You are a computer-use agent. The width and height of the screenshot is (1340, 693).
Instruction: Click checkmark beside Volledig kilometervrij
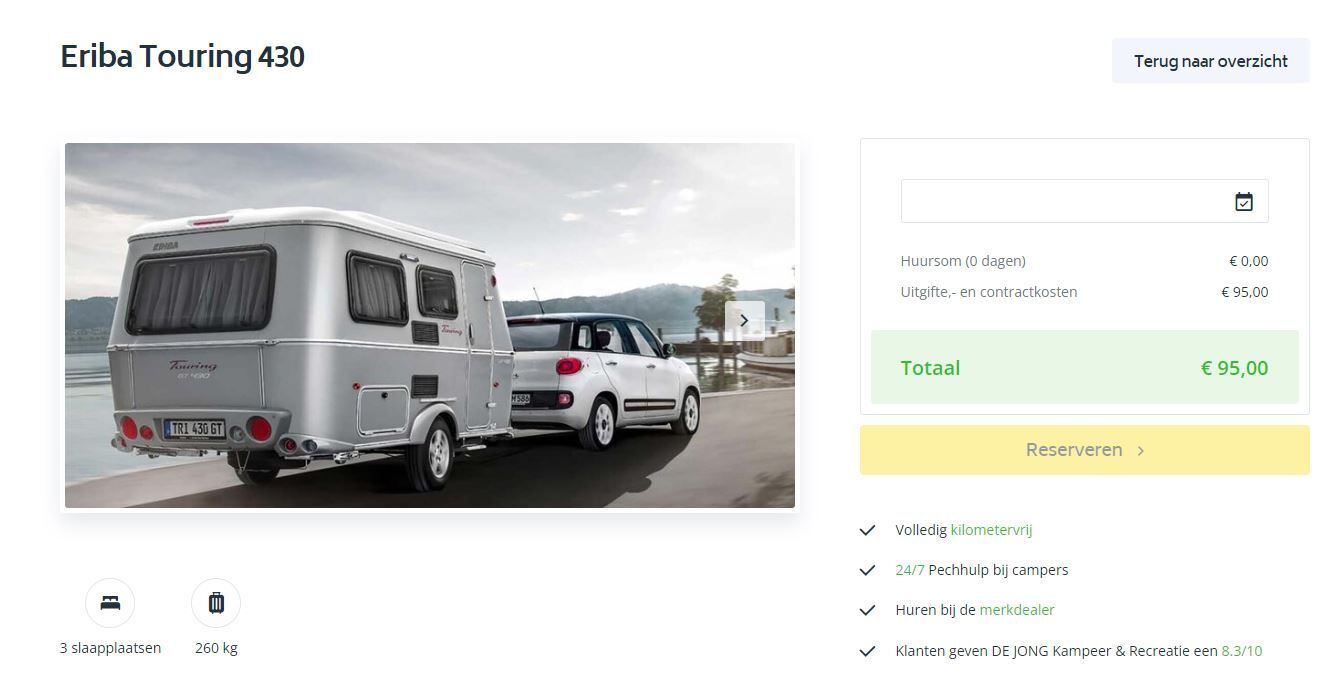click(868, 530)
